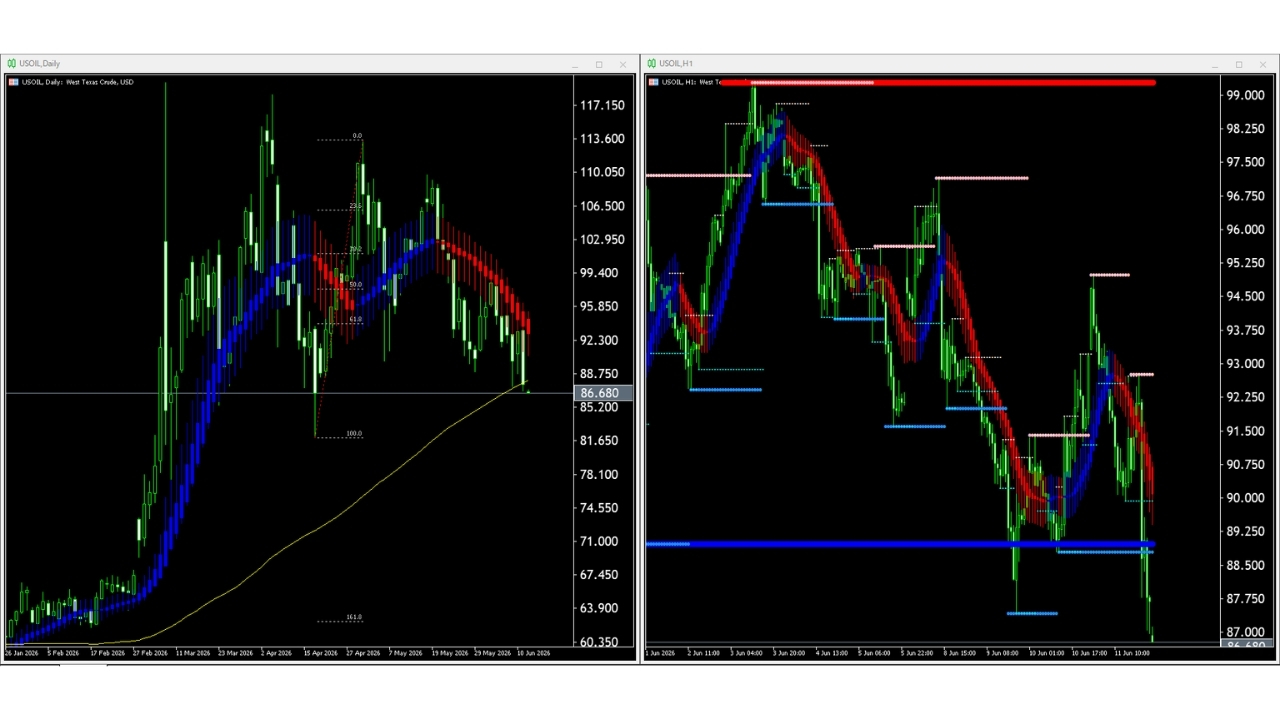Click the flag icon beside the Daily chart label

click(13, 82)
